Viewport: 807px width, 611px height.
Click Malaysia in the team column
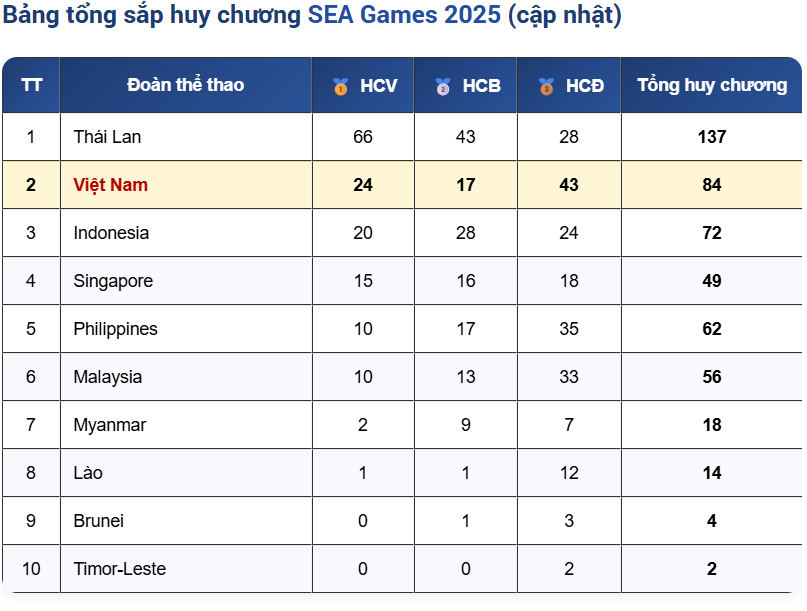pyautogui.click(x=108, y=377)
